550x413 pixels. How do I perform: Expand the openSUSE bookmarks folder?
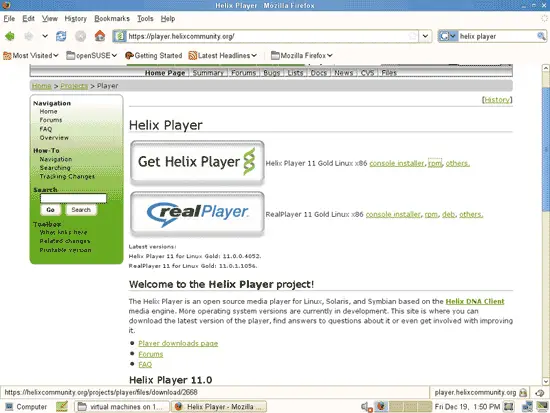coord(92,55)
